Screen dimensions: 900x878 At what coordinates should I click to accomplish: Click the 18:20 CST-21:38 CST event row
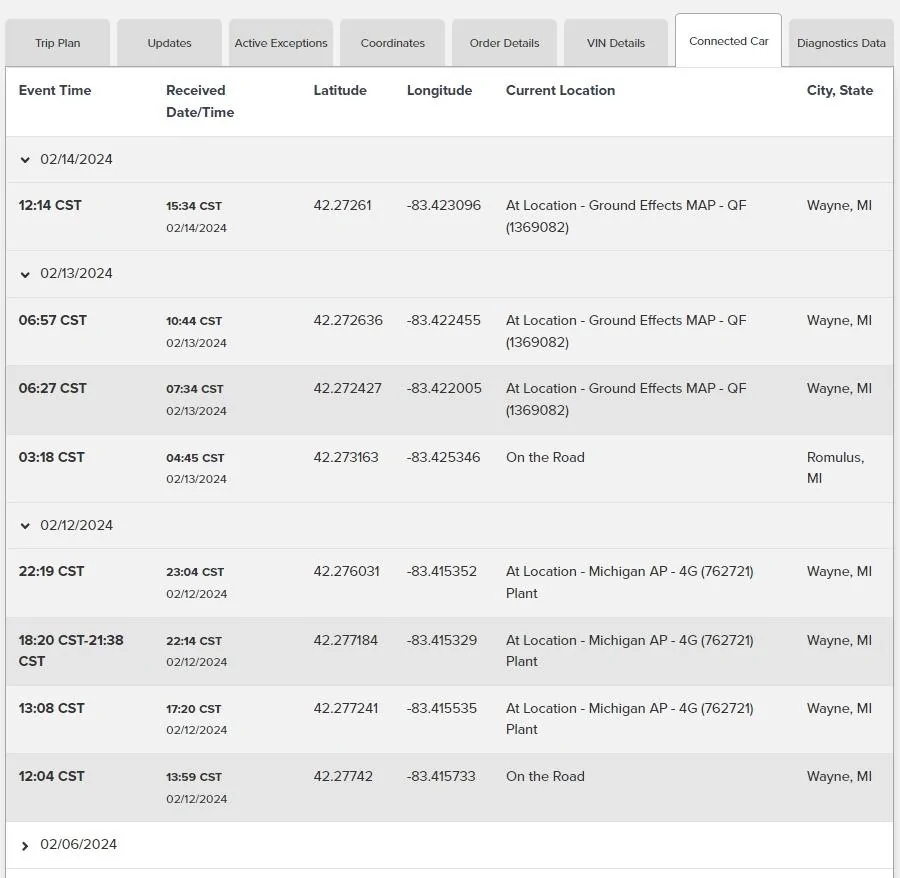449,651
